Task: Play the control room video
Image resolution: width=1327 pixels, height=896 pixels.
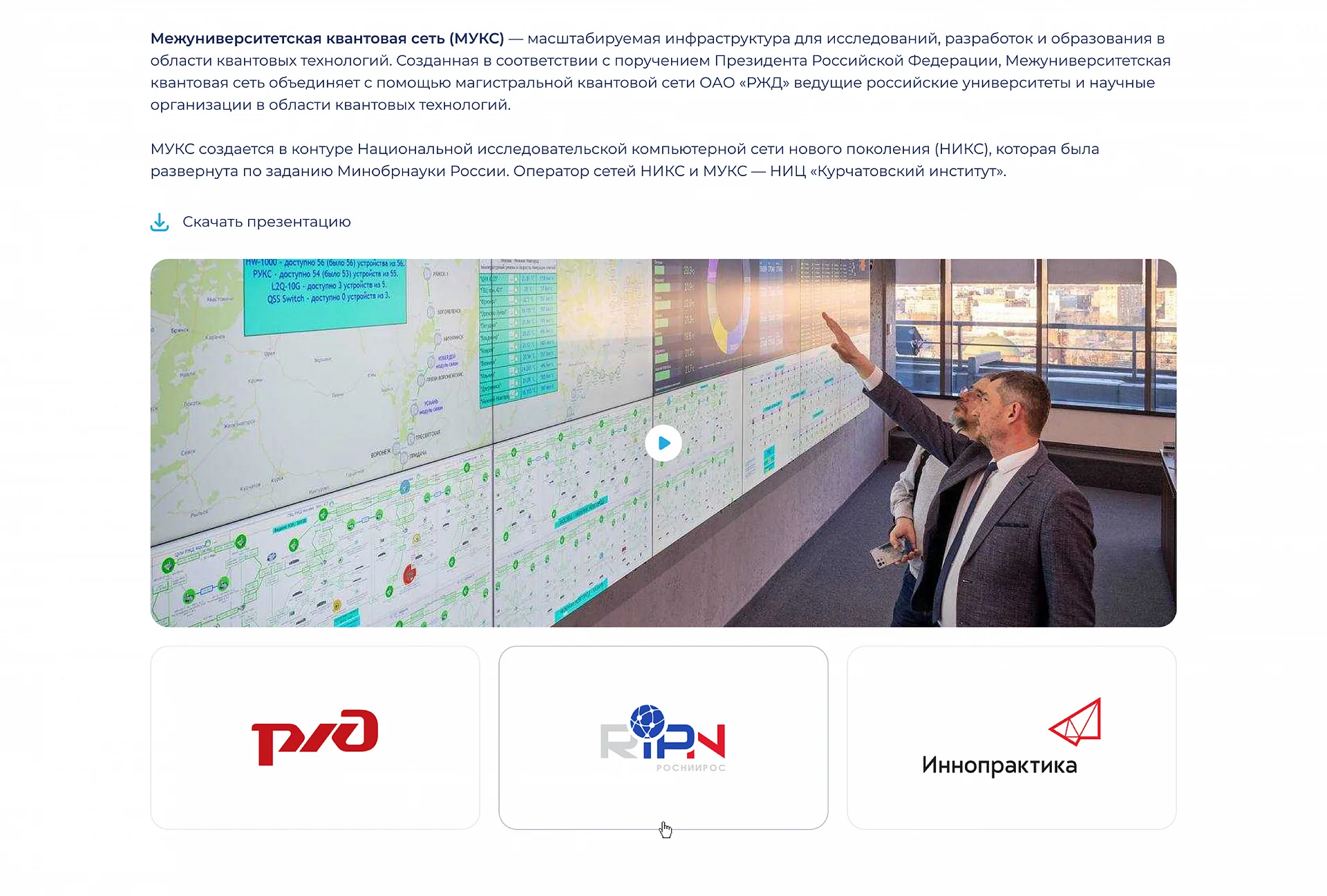Action: (663, 444)
